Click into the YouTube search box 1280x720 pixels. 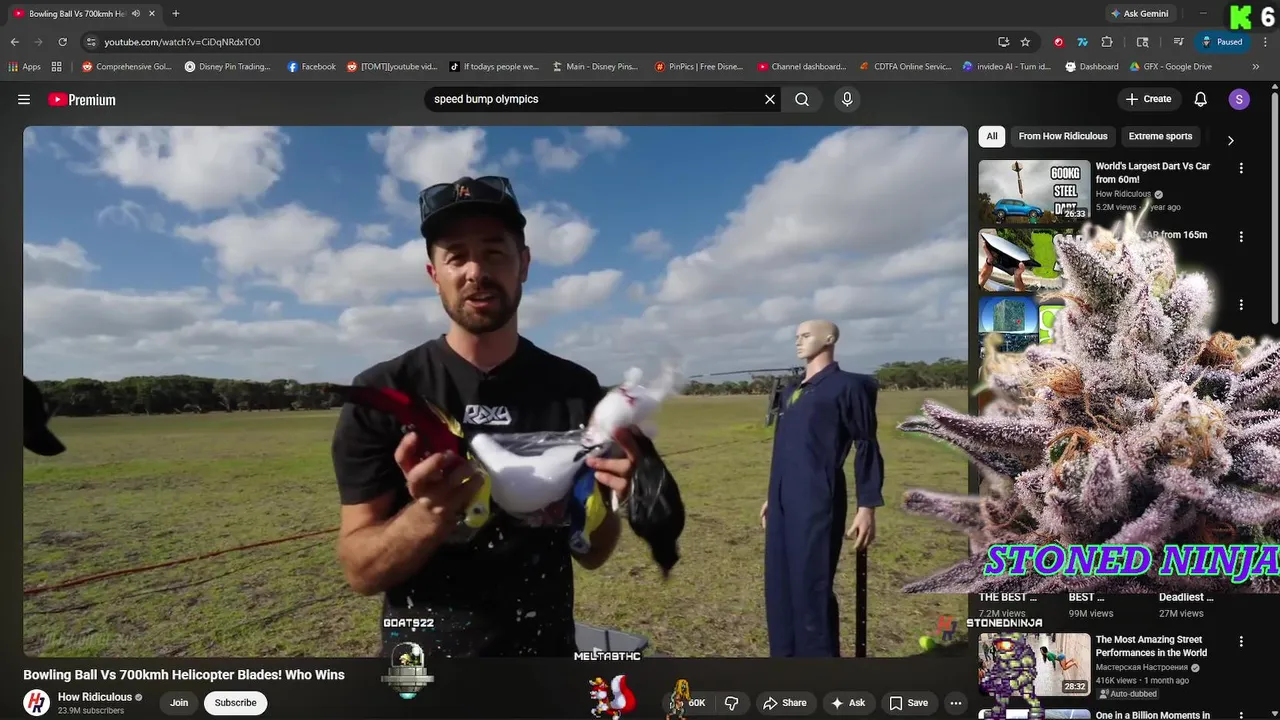pos(595,99)
